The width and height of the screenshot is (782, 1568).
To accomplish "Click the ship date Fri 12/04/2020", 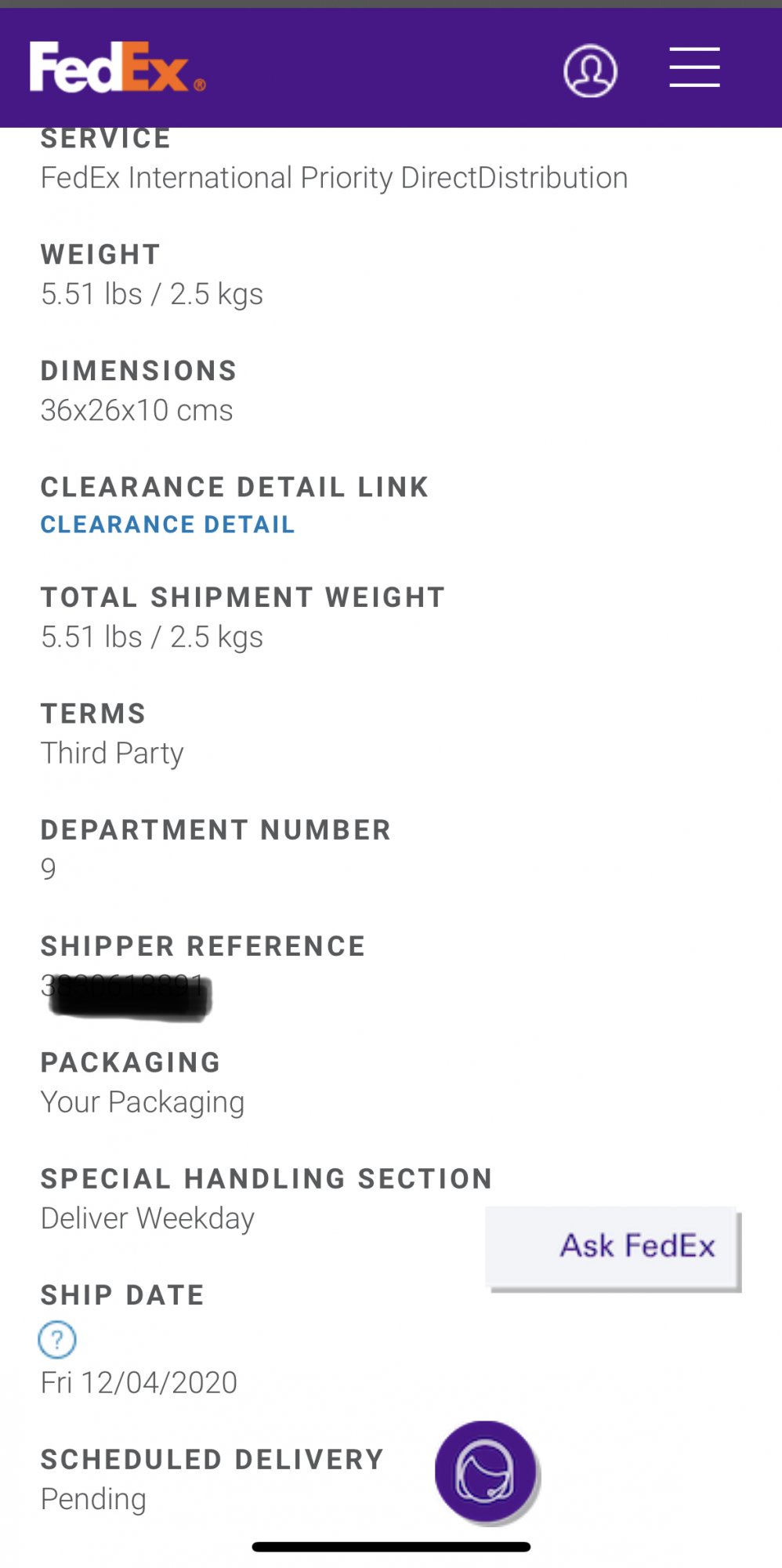I will (139, 1382).
